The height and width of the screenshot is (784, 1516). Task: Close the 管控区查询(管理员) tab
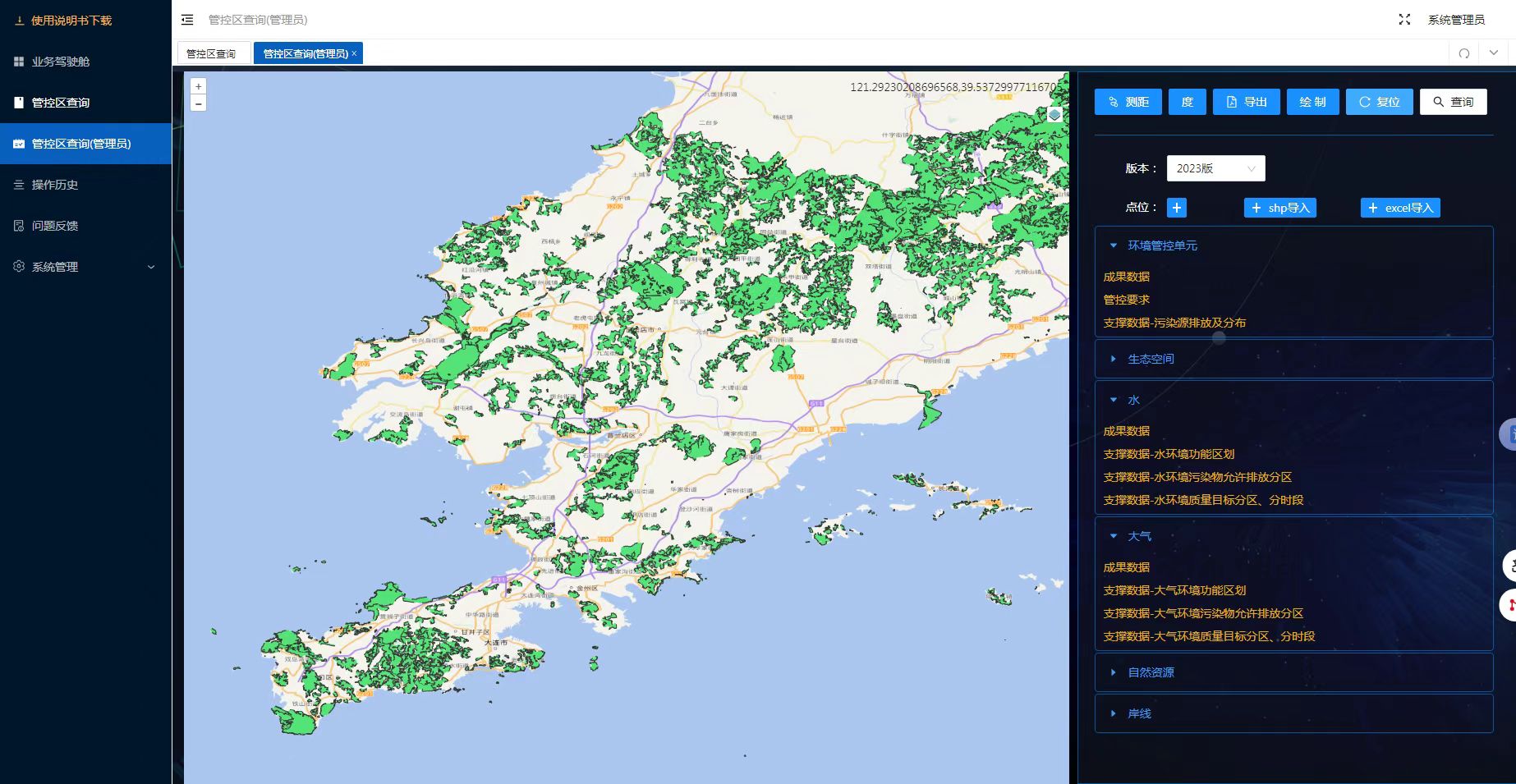coord(354,53)
